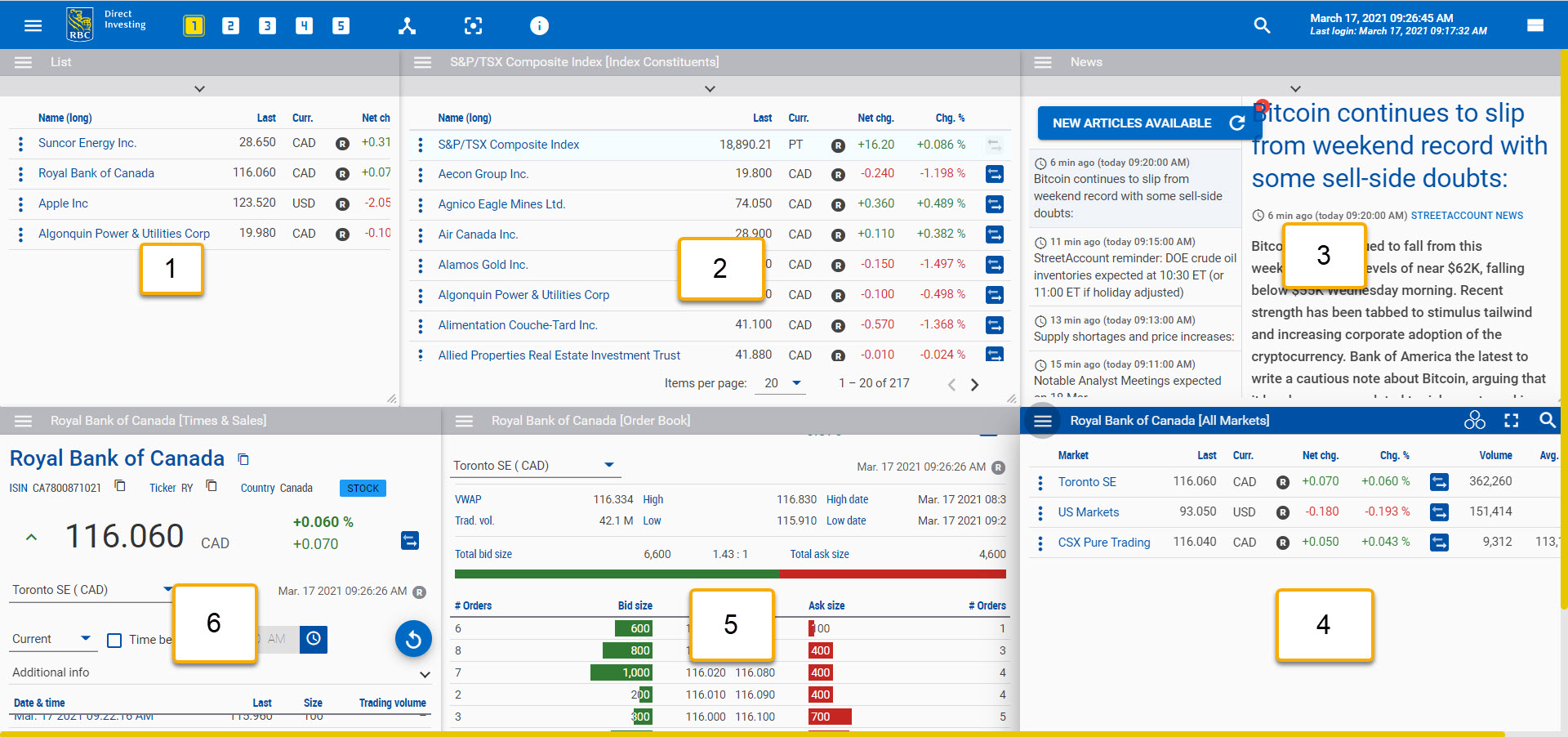1568x737 pixels.
Task: Click the clock icon in Times & Sales
Action: [314, 640]
